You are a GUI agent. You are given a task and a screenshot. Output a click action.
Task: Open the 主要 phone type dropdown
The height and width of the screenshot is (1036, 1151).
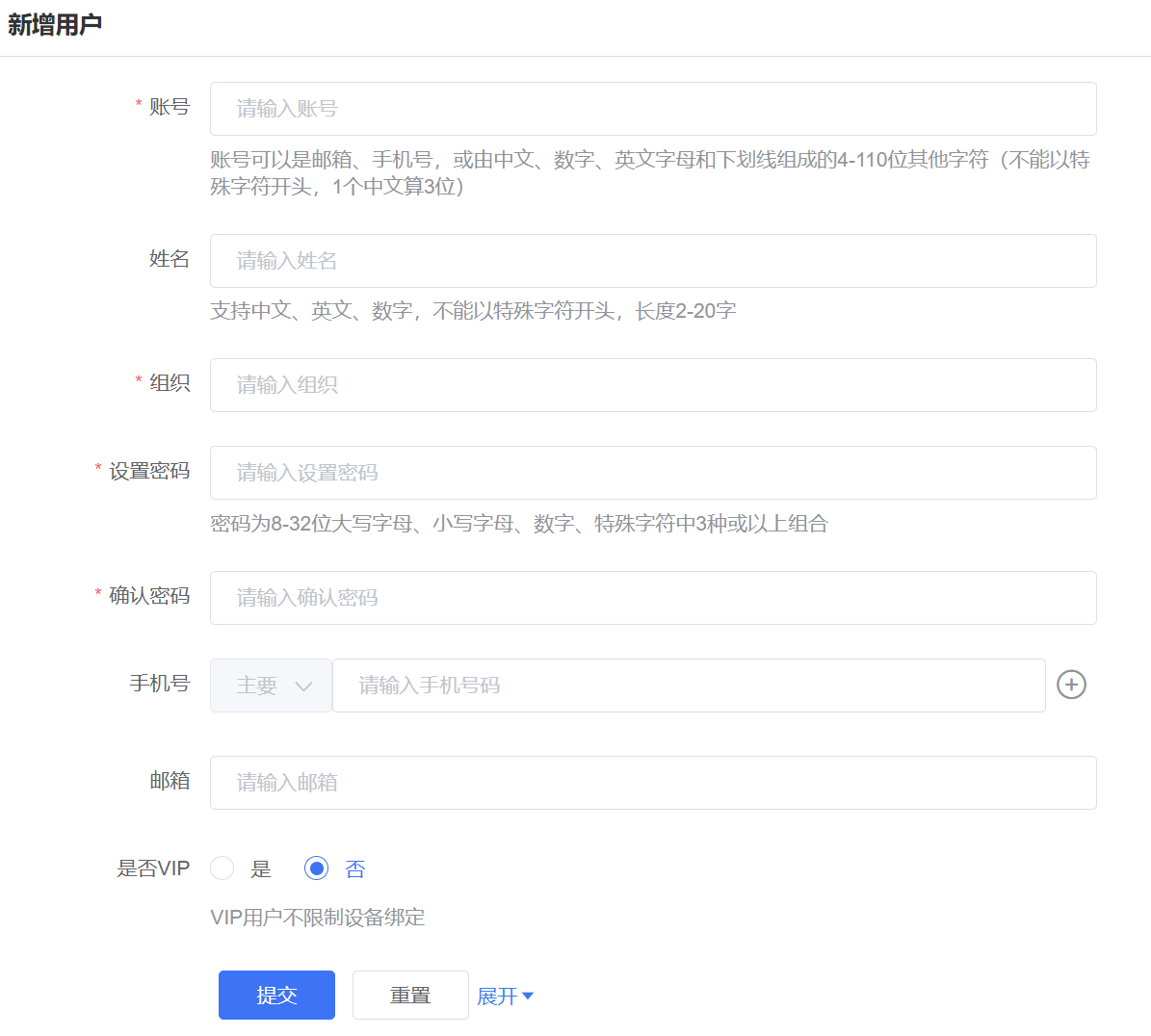pos(271,686)
